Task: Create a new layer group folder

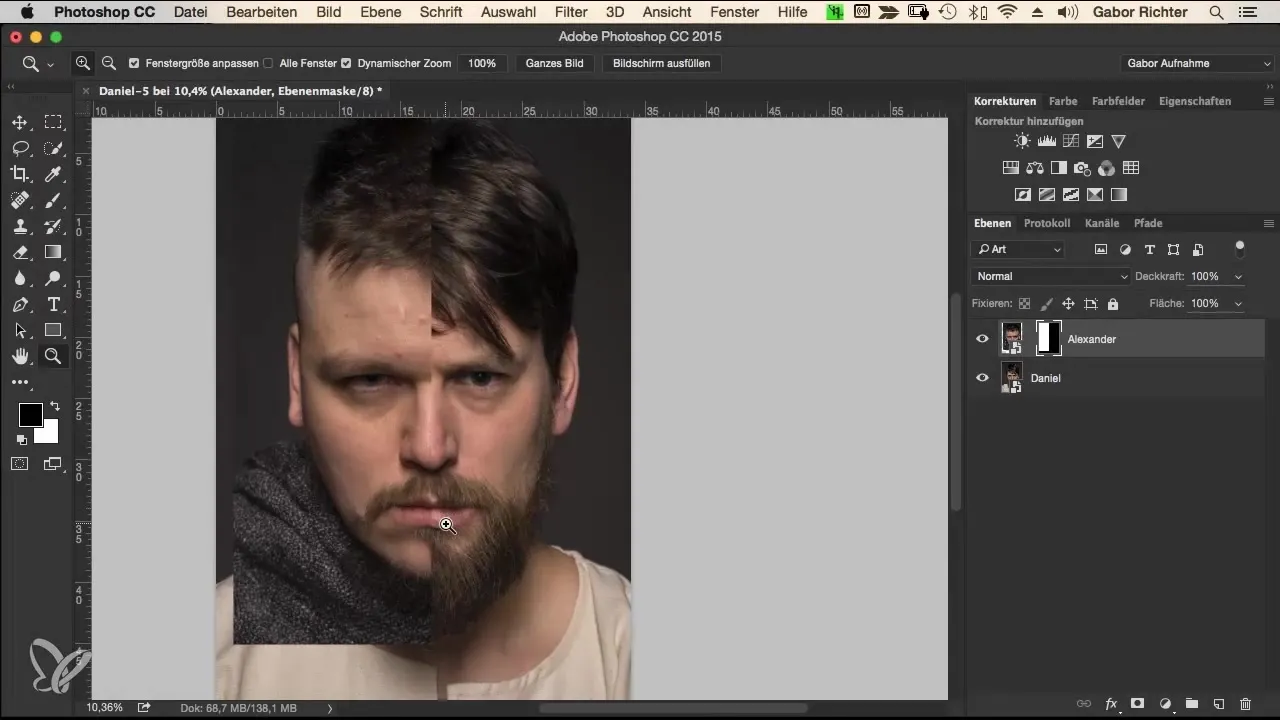Action: coord(1192,704)
